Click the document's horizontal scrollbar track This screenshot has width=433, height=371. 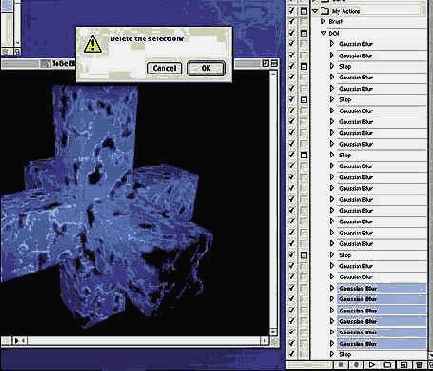143,341
